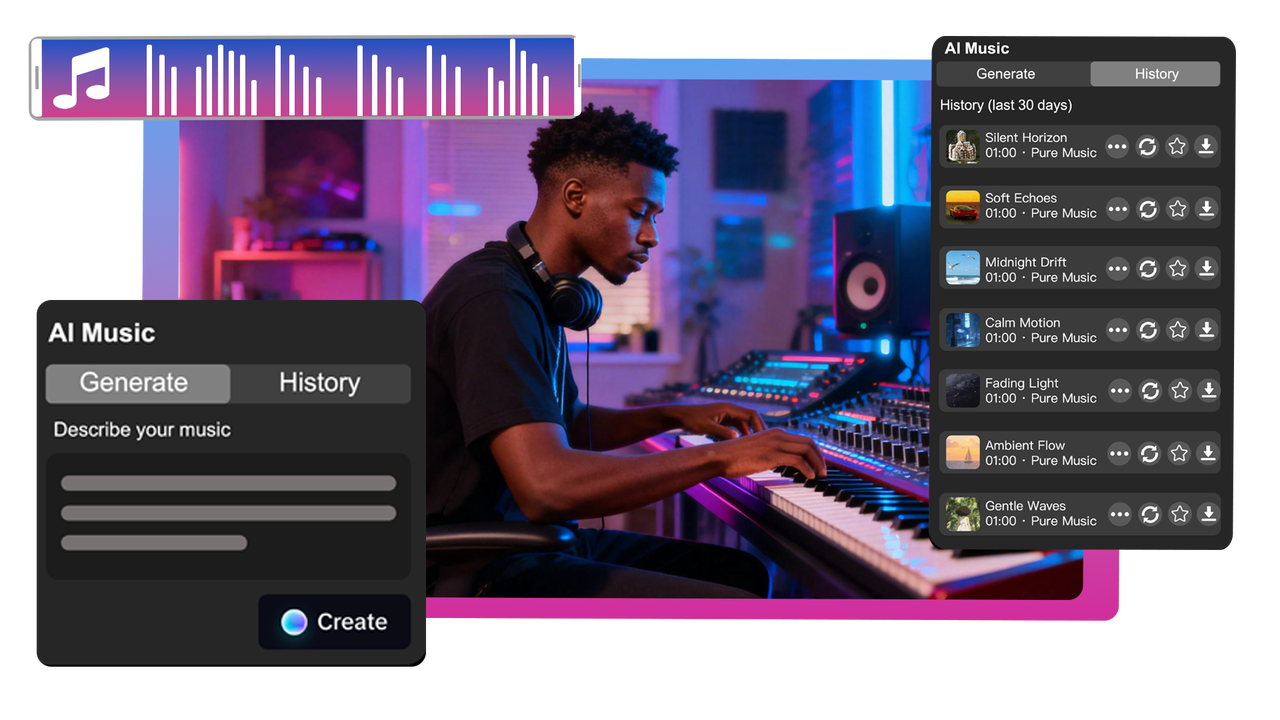Toggle favorite on Silent Horizon
The width and height of the screenshot is (1280, 720).
pos(1177,147)
